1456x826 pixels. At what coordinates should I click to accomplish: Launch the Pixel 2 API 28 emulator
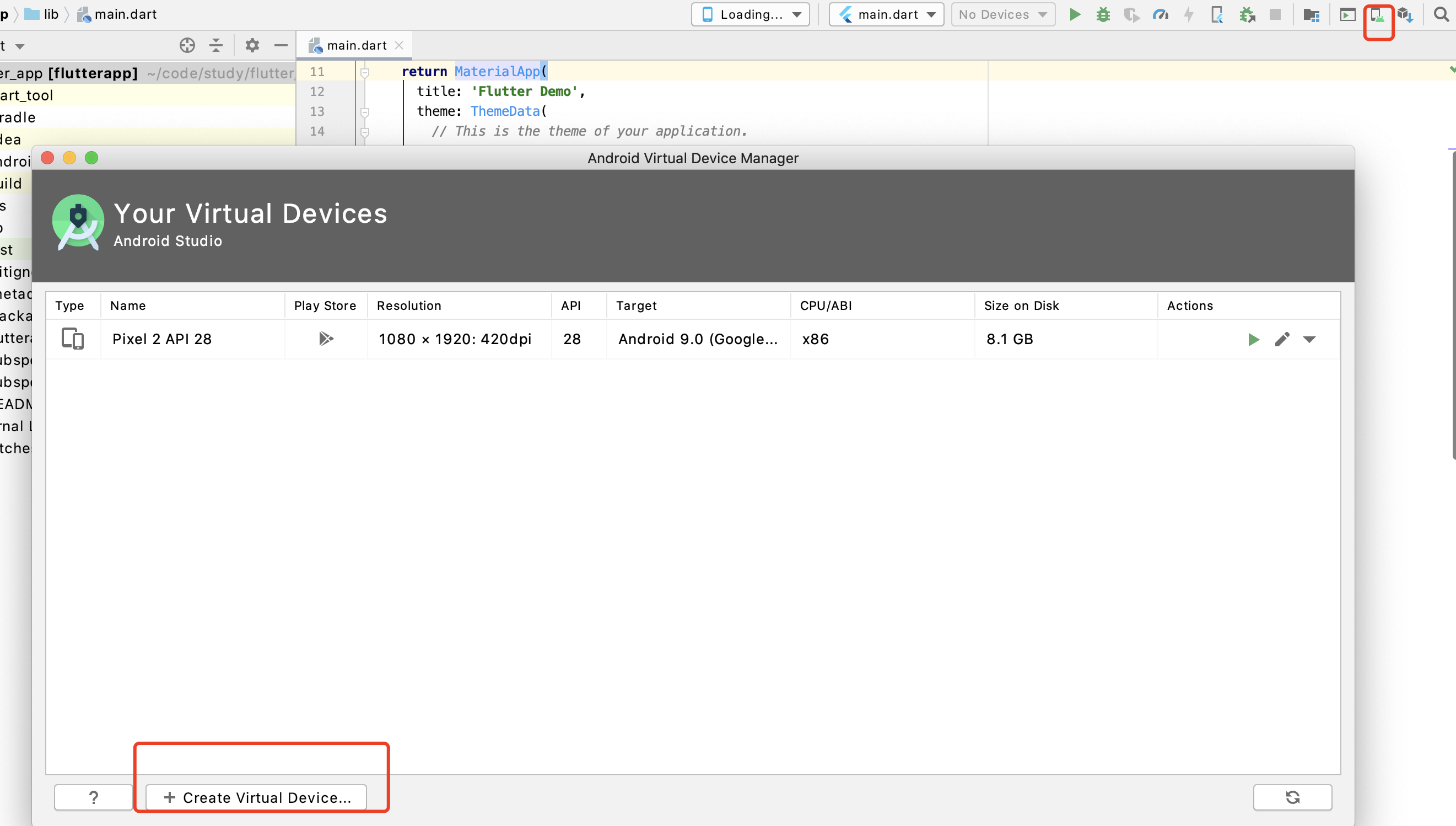coord(1253,339)
